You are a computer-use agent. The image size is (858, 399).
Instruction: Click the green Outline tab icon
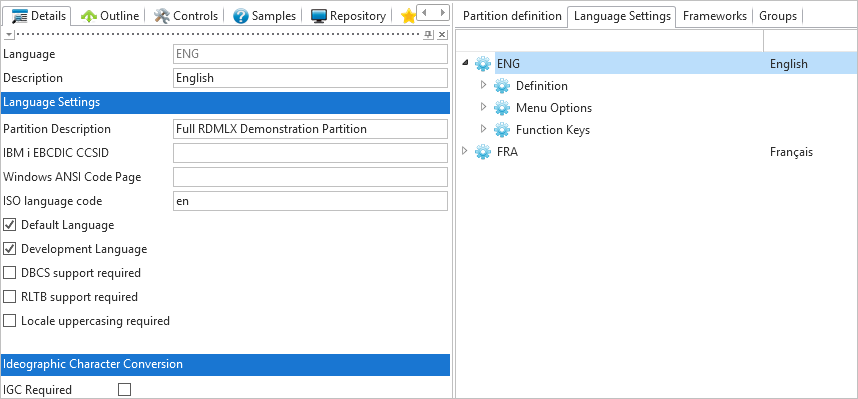click(x=89, y=16)
